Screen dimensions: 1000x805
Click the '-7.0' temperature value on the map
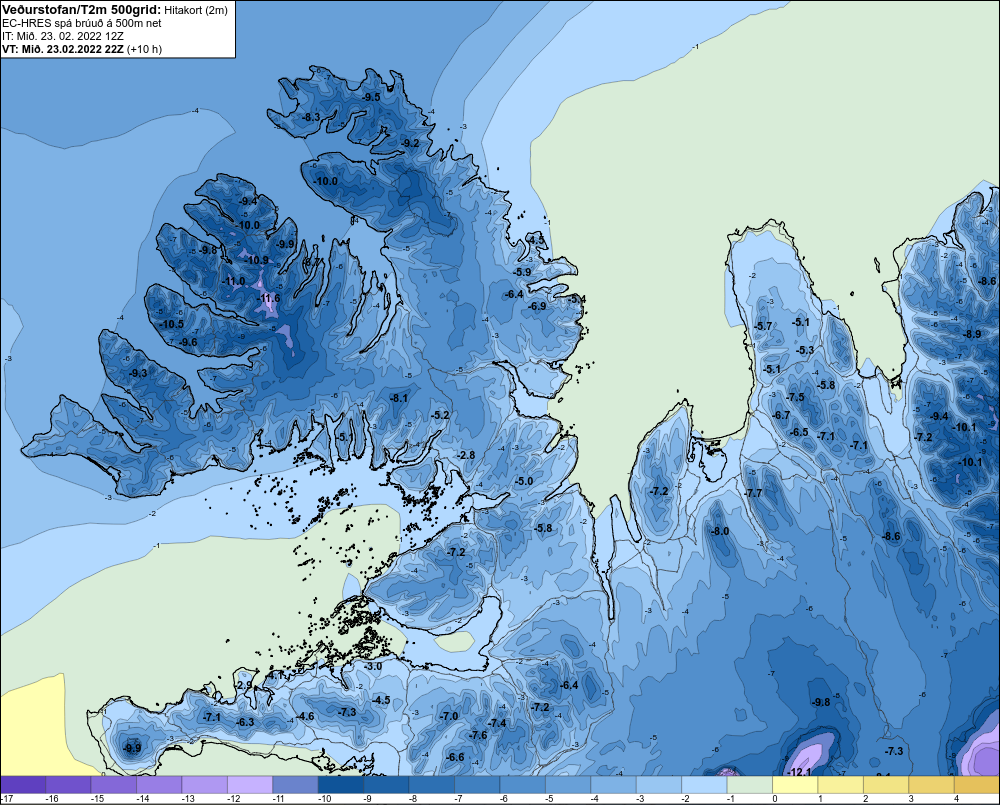(x=449, y=716)
